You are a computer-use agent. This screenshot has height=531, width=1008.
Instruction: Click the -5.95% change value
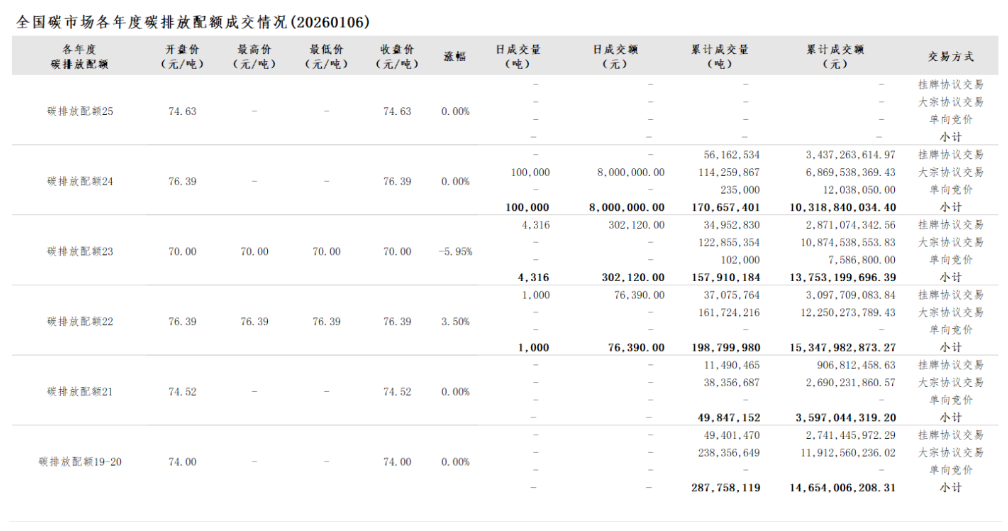tap(455, 251)
